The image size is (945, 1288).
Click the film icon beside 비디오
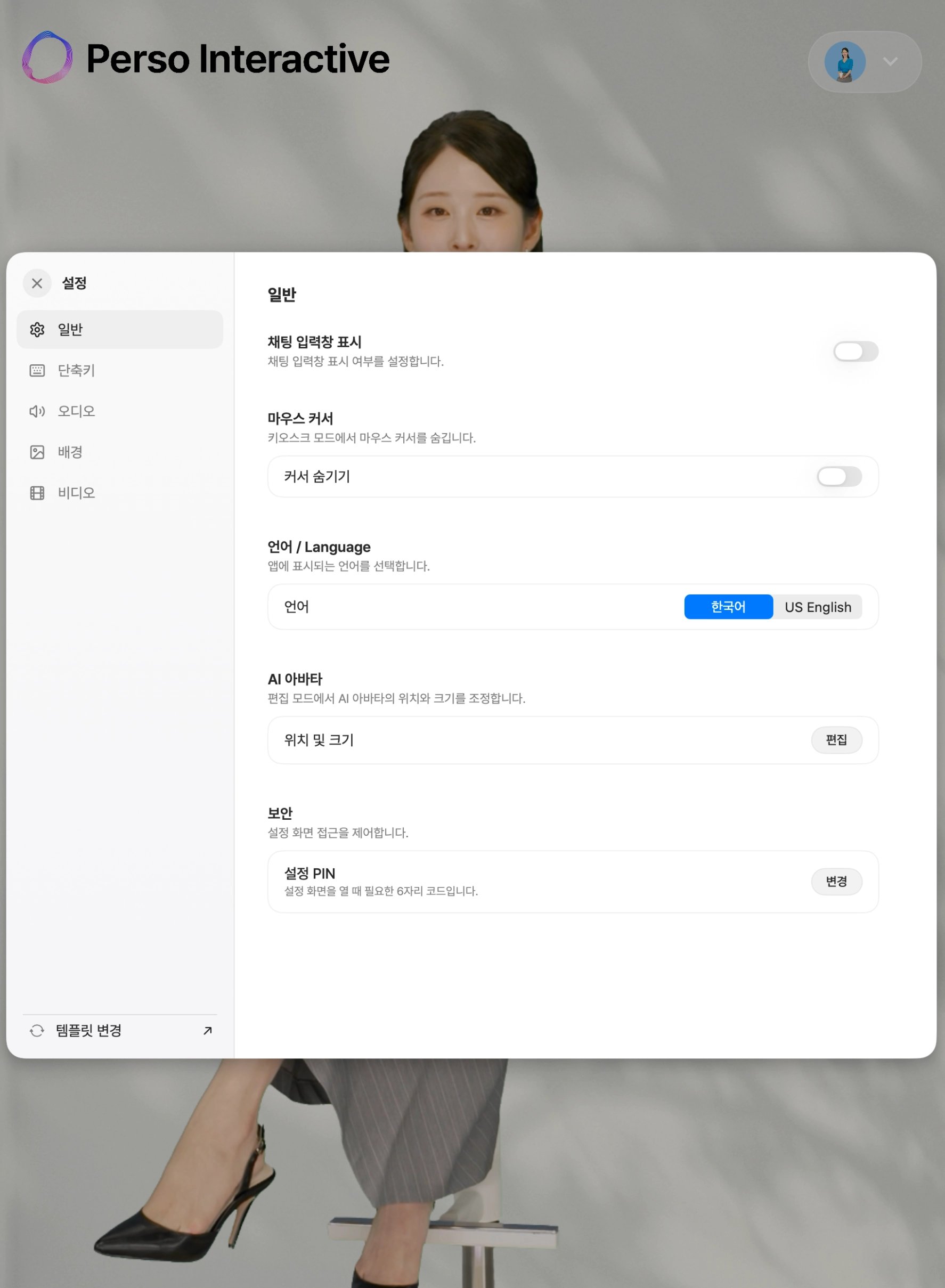37,493
